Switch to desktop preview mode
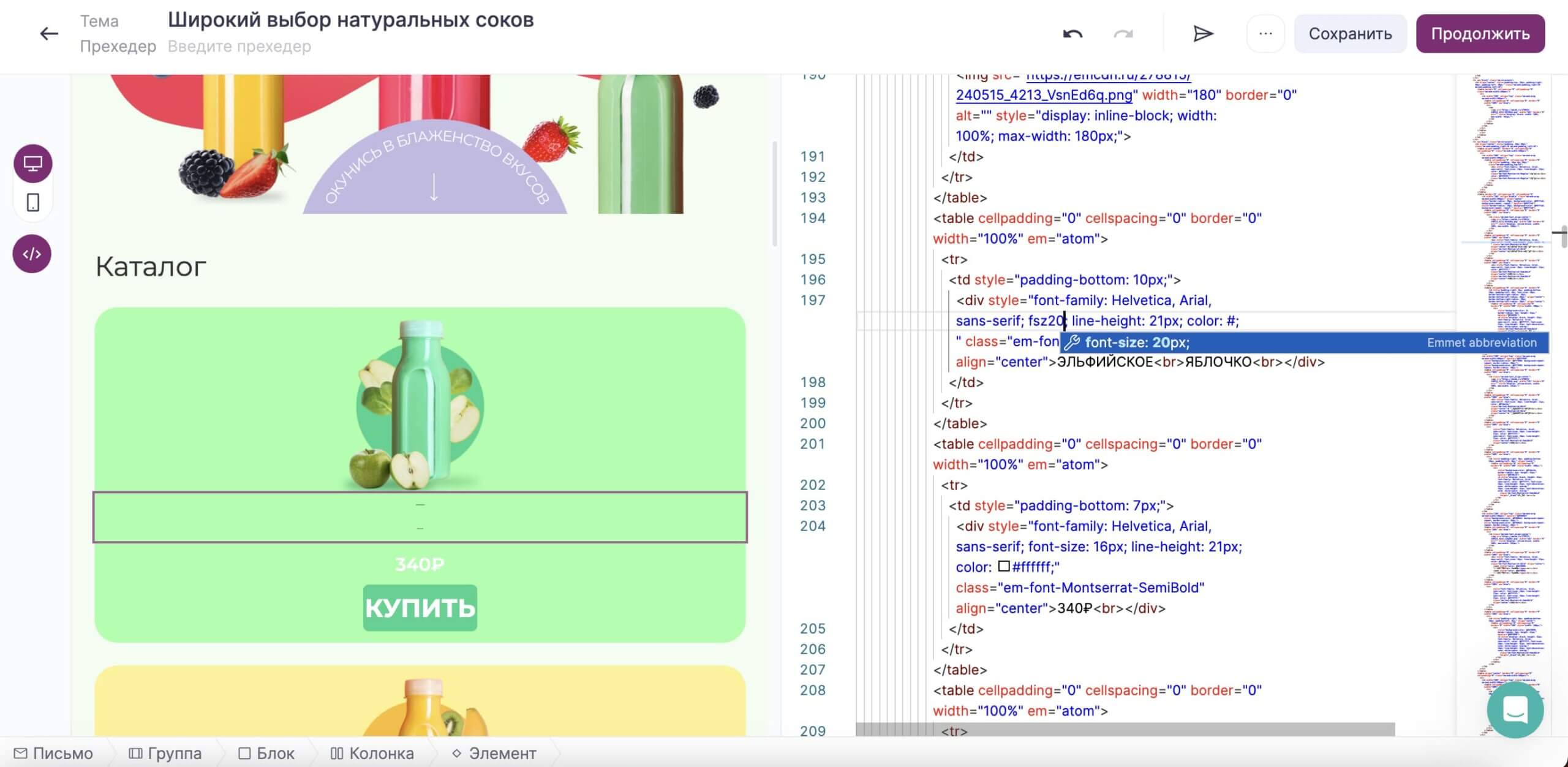 click(33, 164)
